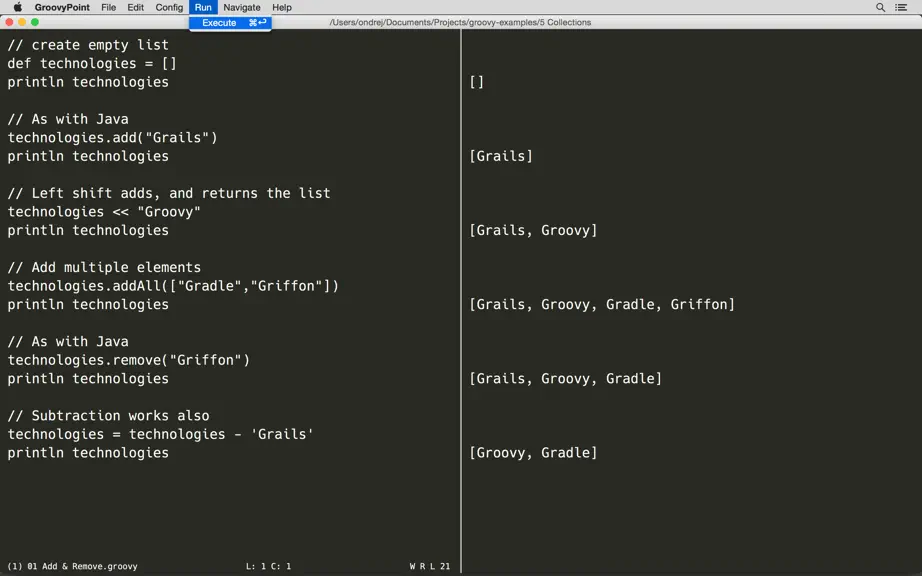Viewport: 922px width, 576px height.
Task: Open the Edit menu
Action: 135,7
